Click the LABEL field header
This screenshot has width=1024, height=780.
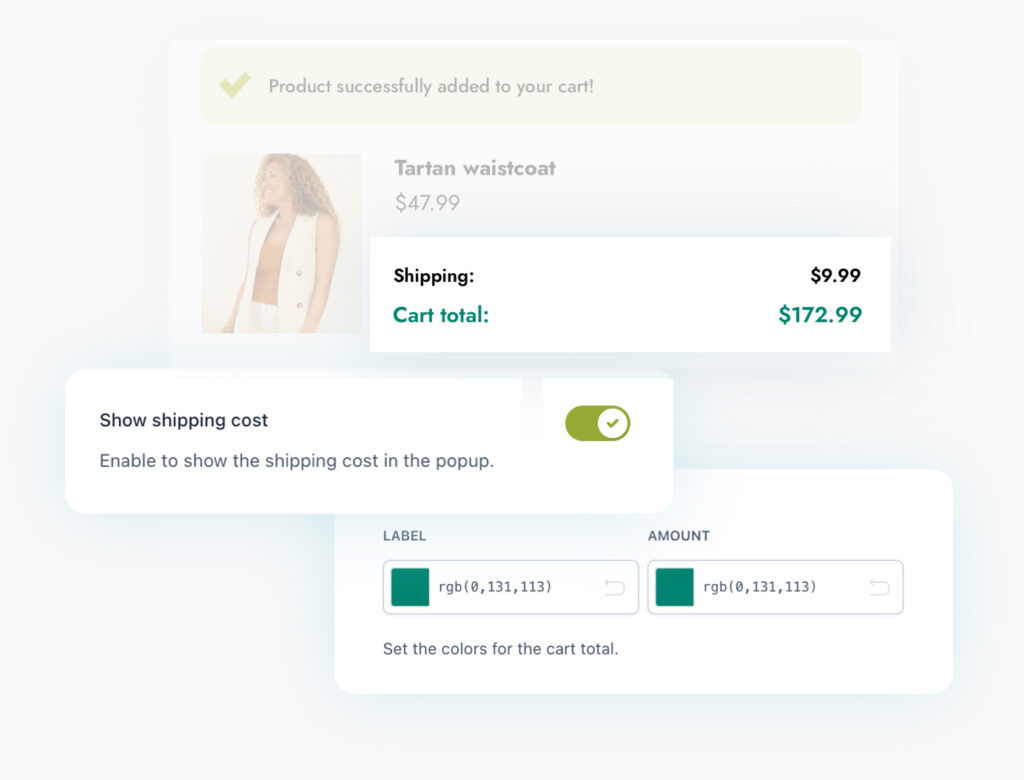[404, 536]
